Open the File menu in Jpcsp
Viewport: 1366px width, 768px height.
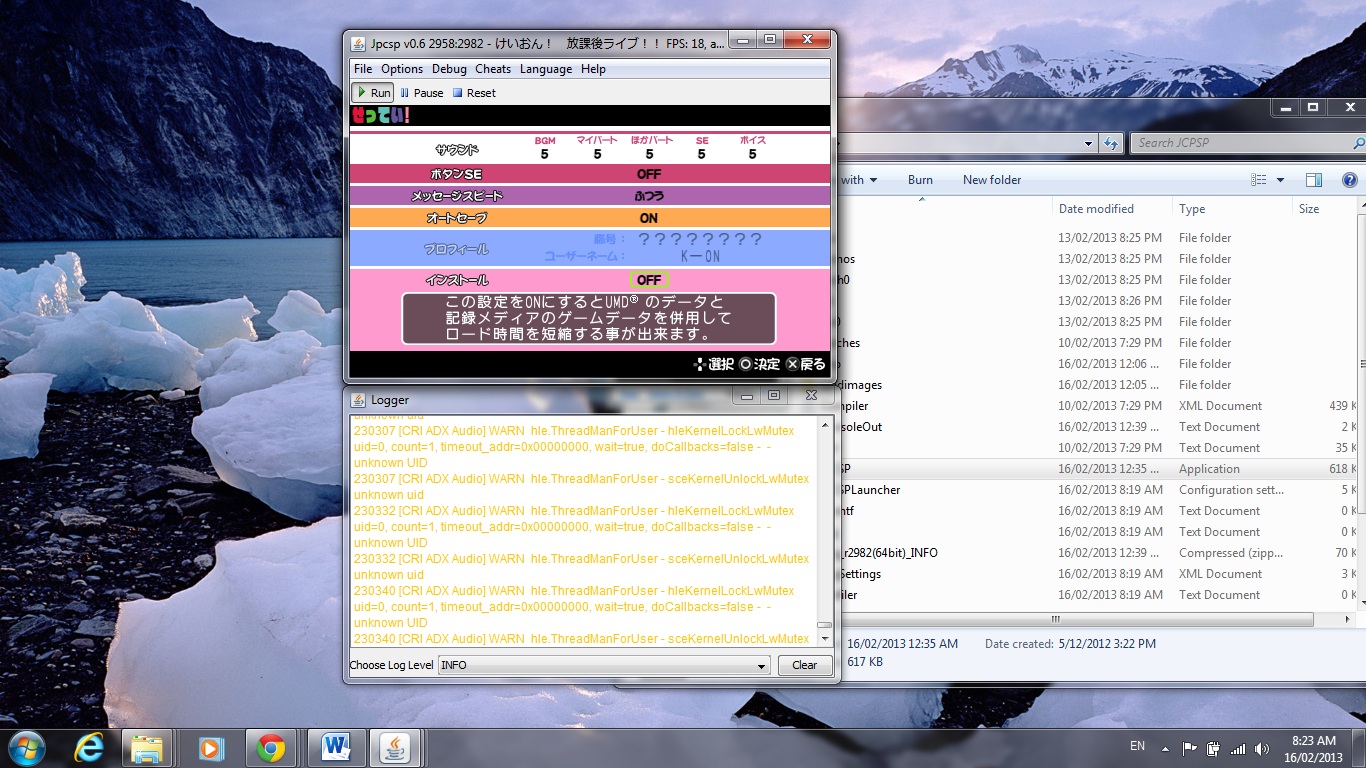363,69
